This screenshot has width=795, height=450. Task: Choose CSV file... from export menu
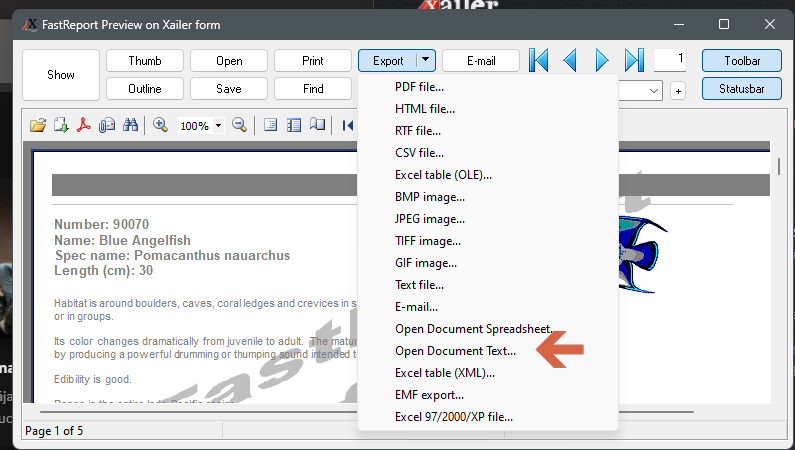click(x=488, y=153)
